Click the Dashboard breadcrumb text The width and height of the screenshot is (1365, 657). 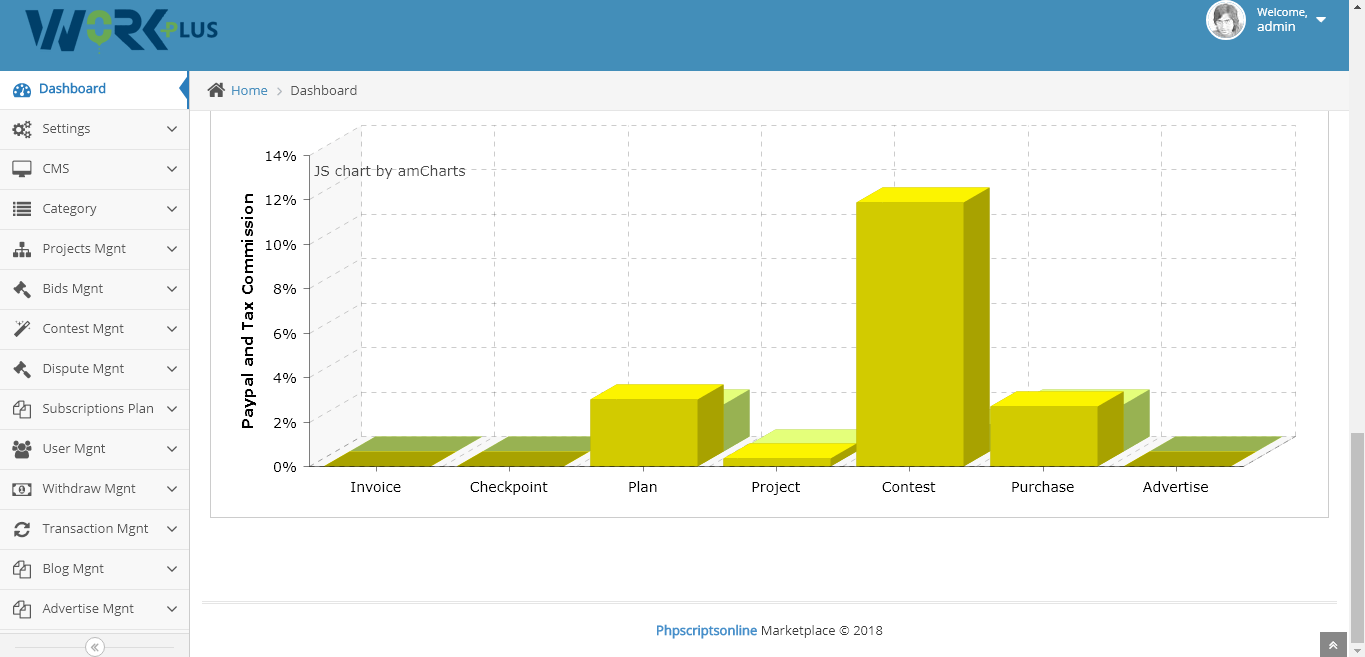click(x=323, y=90)
